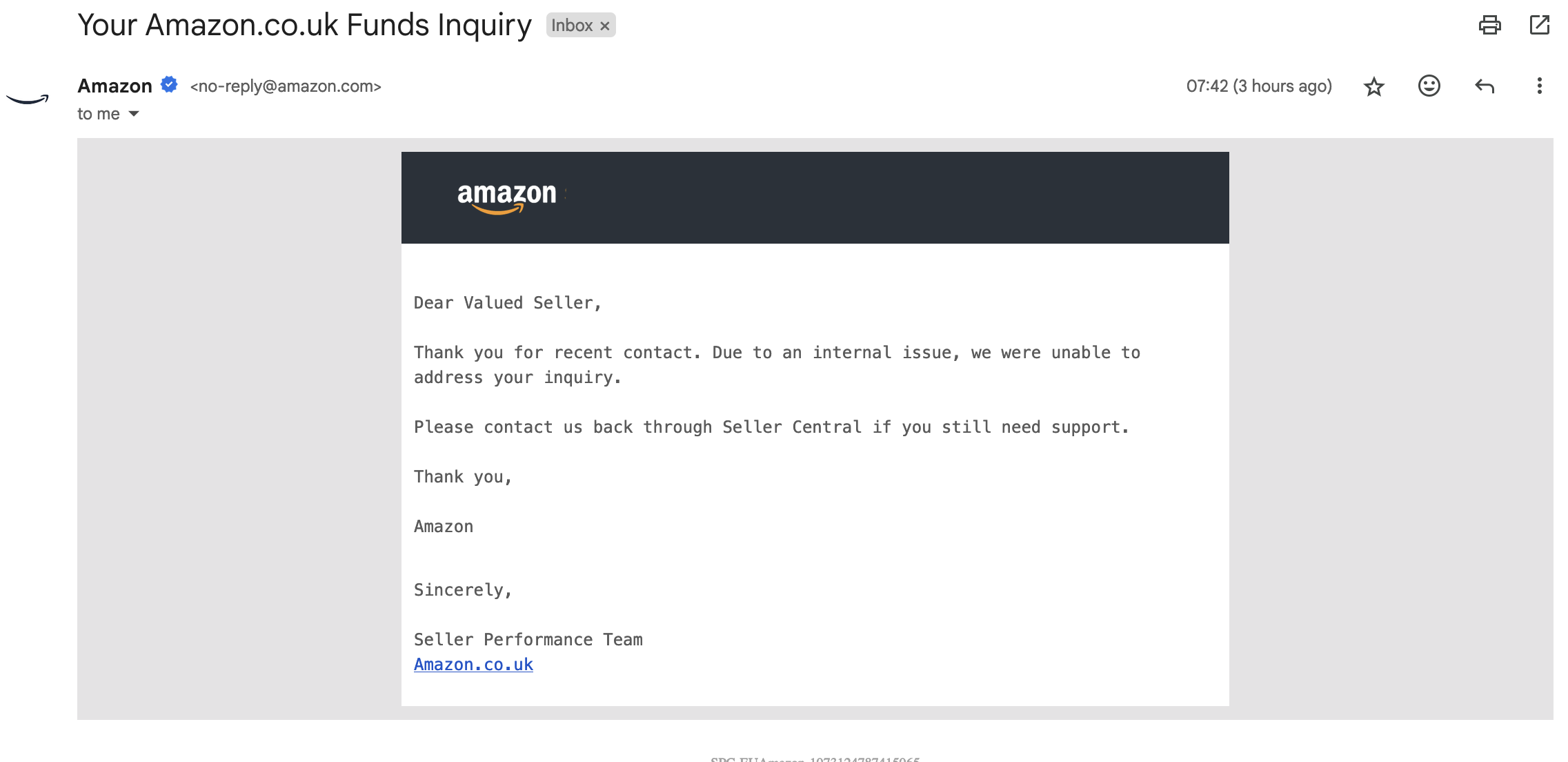
Task: Open the email in a new window
Action: (1539, 26)
